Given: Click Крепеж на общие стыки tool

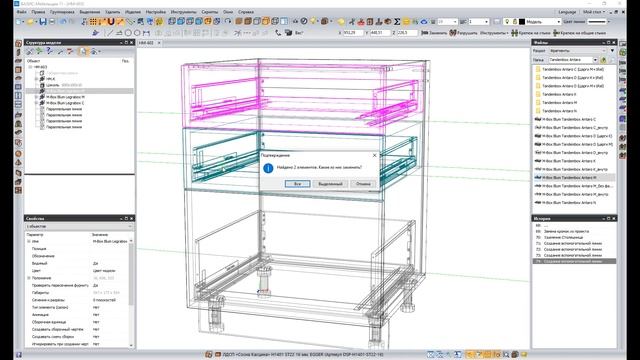Looking at the screenshot, I should [580, 33].
